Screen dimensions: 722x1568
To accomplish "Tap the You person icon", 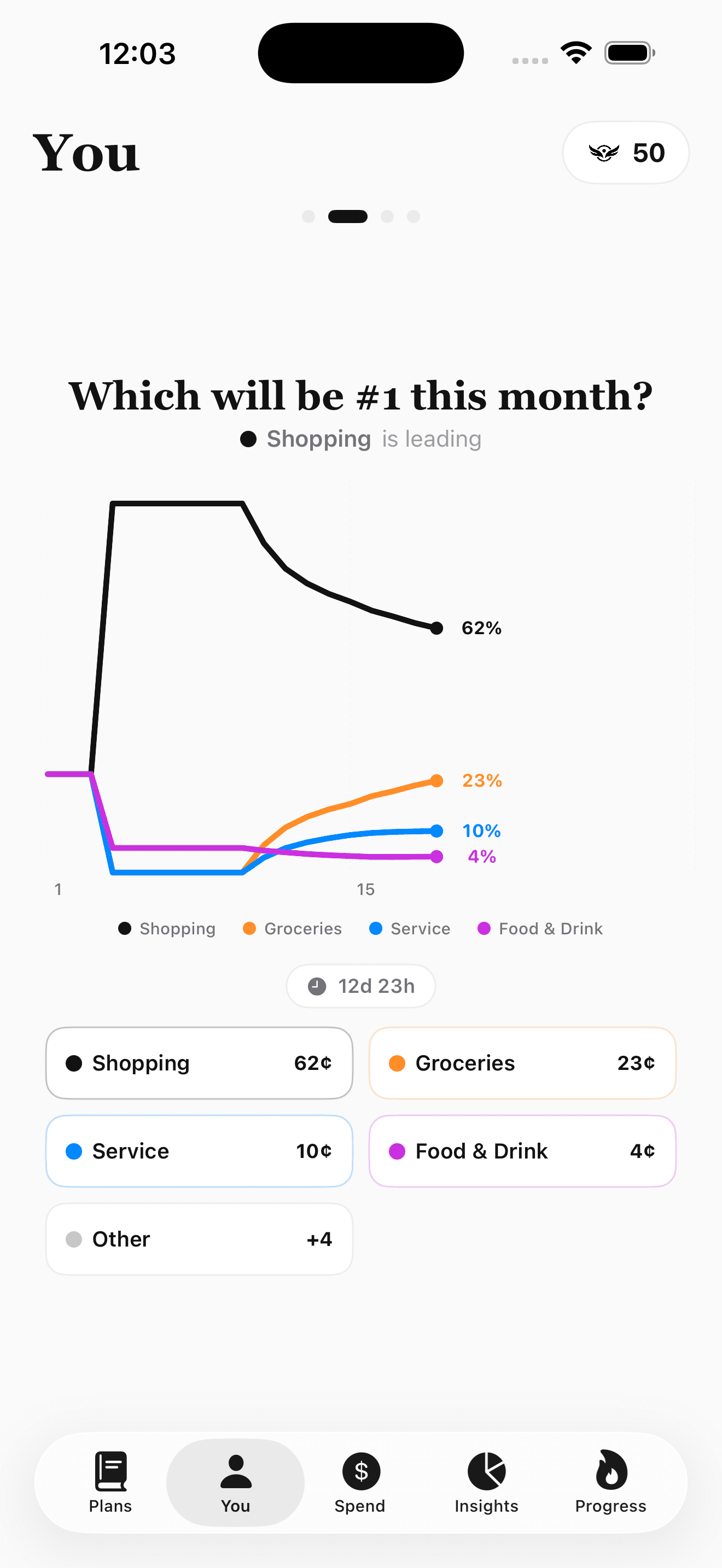I will point(236,1471).
